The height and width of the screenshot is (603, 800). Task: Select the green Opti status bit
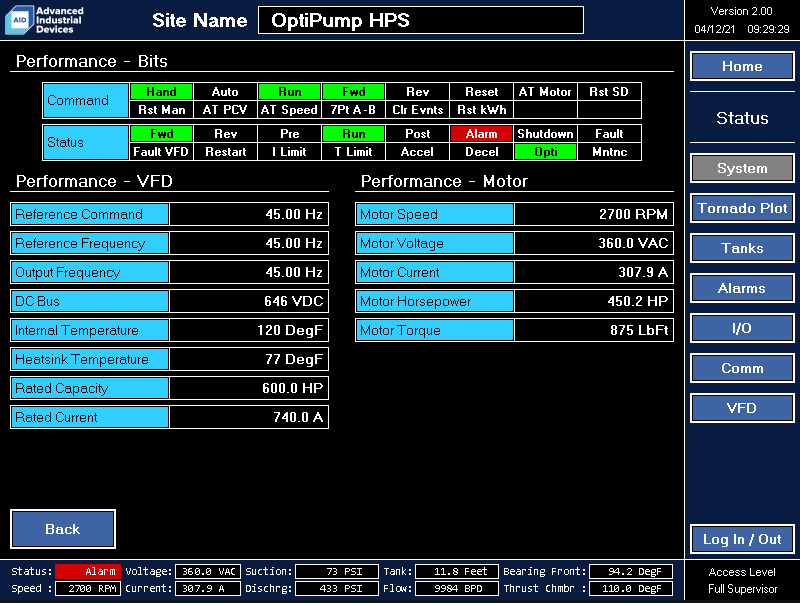(x=545, y=152)
